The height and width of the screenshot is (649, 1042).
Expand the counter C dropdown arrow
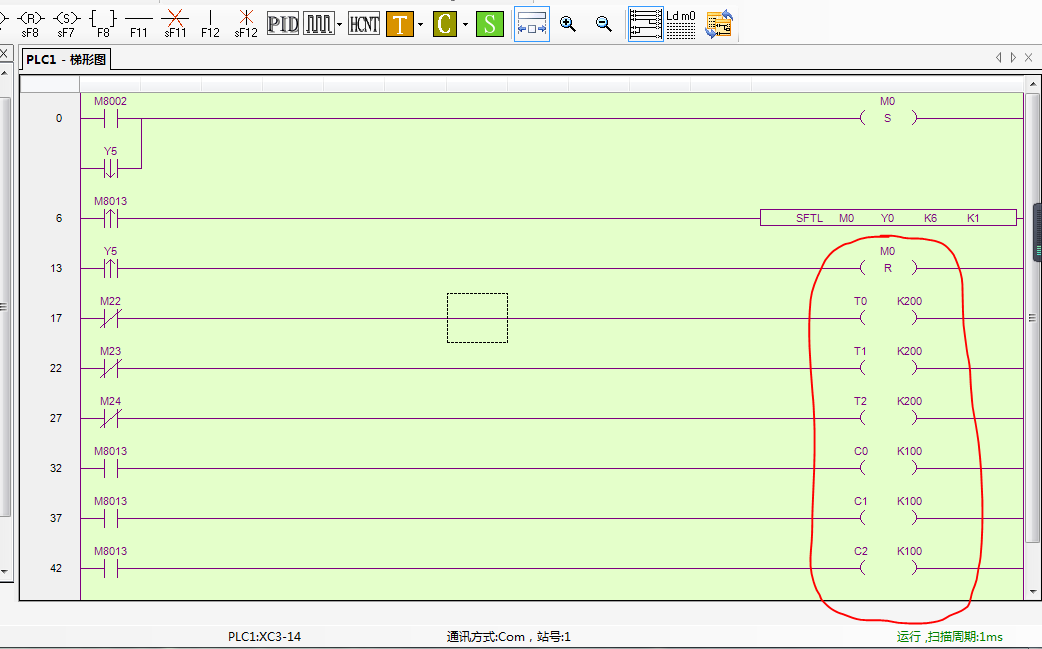[465, 24]
